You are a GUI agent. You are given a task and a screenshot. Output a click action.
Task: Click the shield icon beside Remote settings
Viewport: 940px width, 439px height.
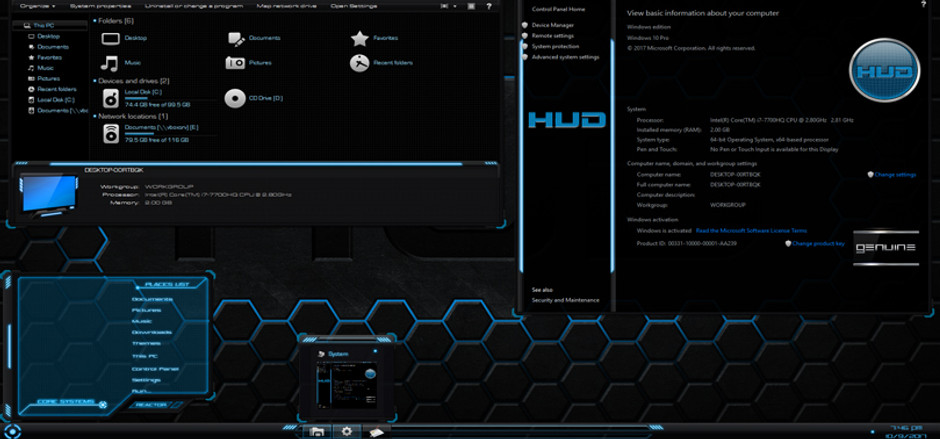click(x=525, y=36)
